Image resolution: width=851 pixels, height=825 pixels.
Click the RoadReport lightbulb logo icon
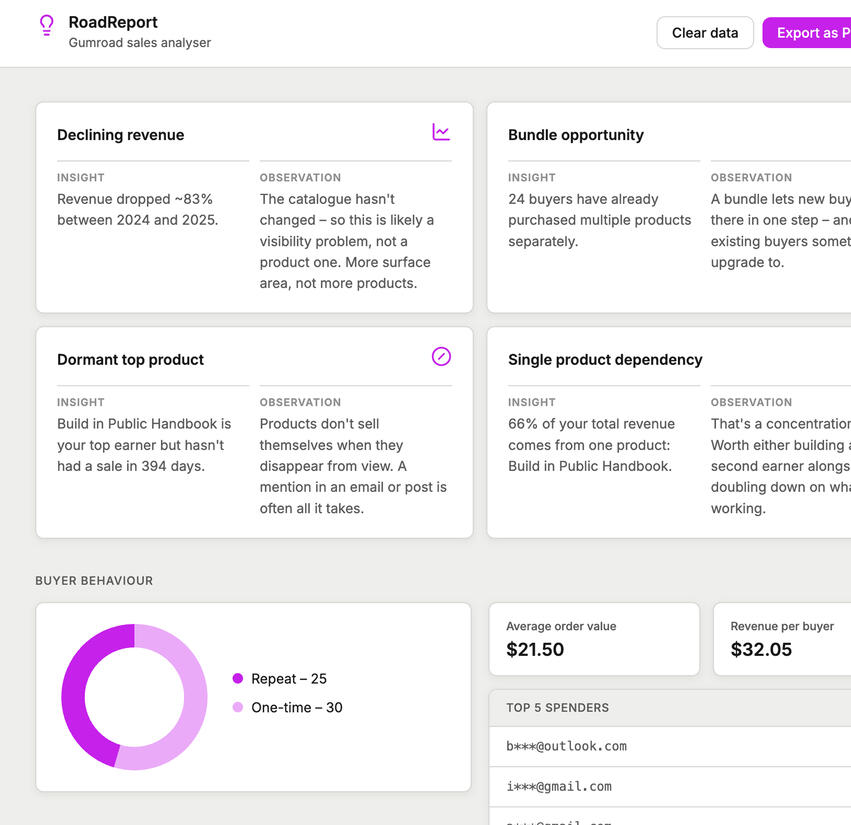click(46, 26)
